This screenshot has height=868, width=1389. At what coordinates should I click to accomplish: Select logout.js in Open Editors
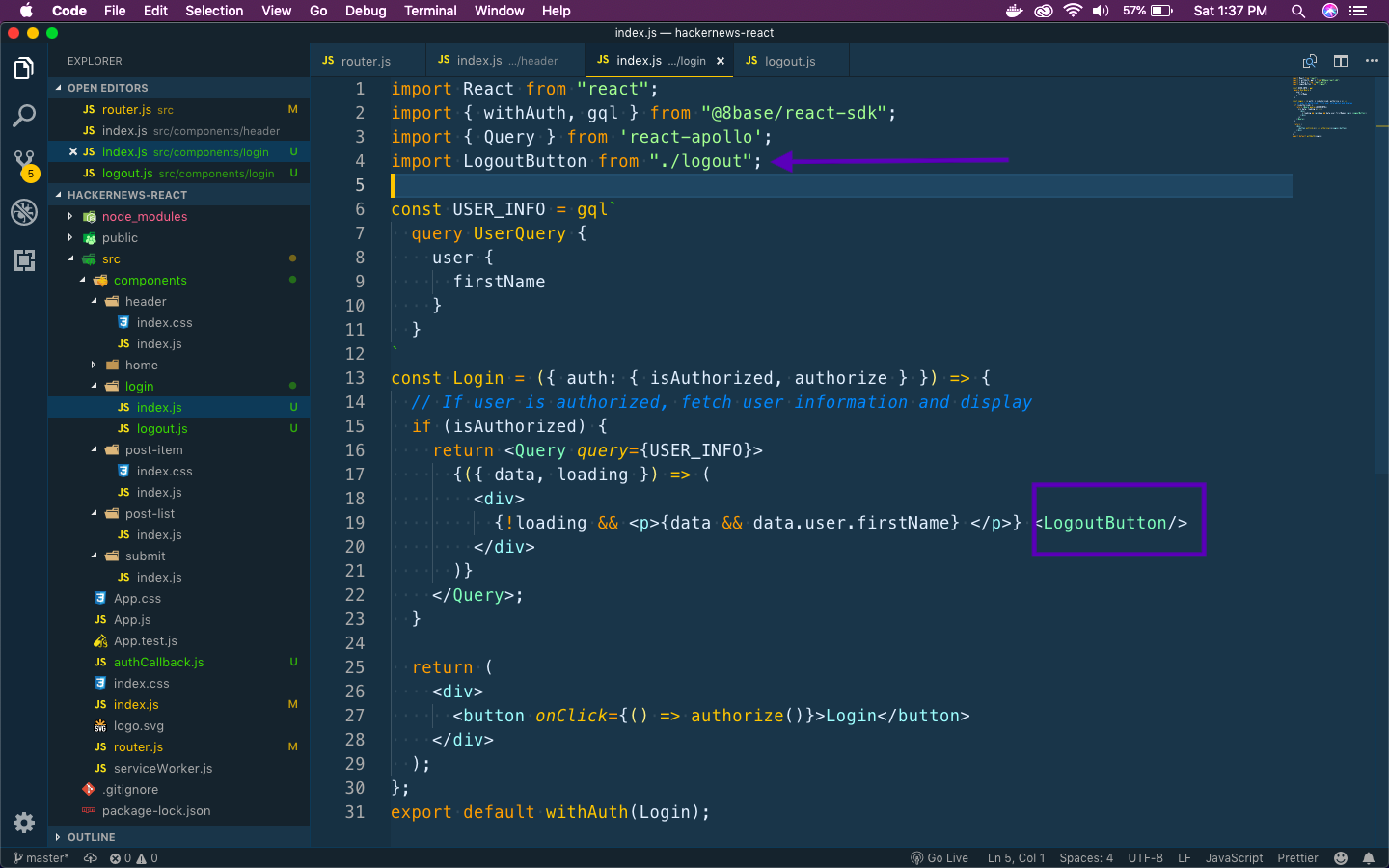pyautogui.click(x=178, y=174)
